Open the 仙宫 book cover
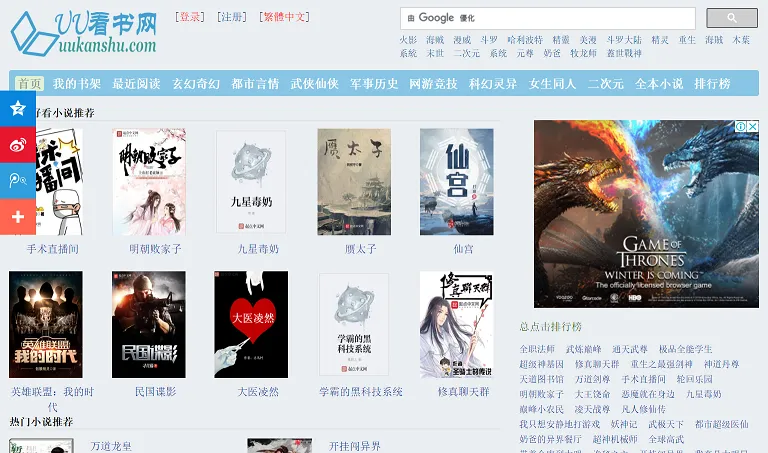The image size is (768, 453). (x=456, y=181)
